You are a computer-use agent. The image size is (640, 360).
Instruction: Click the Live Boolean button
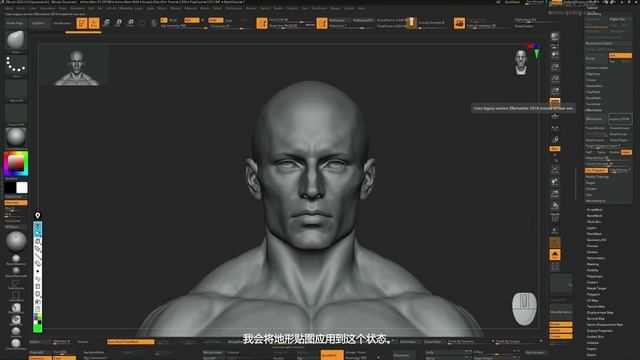click(x=62, y=23)
